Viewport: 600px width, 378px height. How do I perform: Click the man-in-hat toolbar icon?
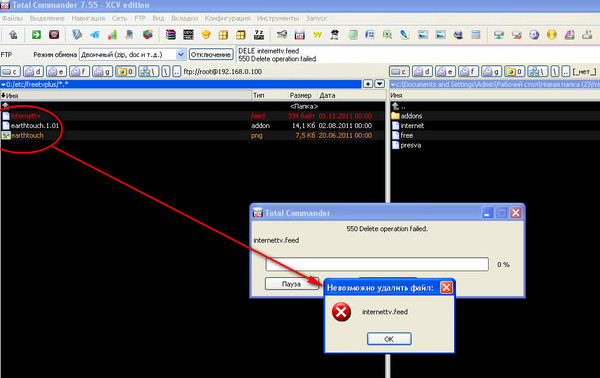(335, 35)
